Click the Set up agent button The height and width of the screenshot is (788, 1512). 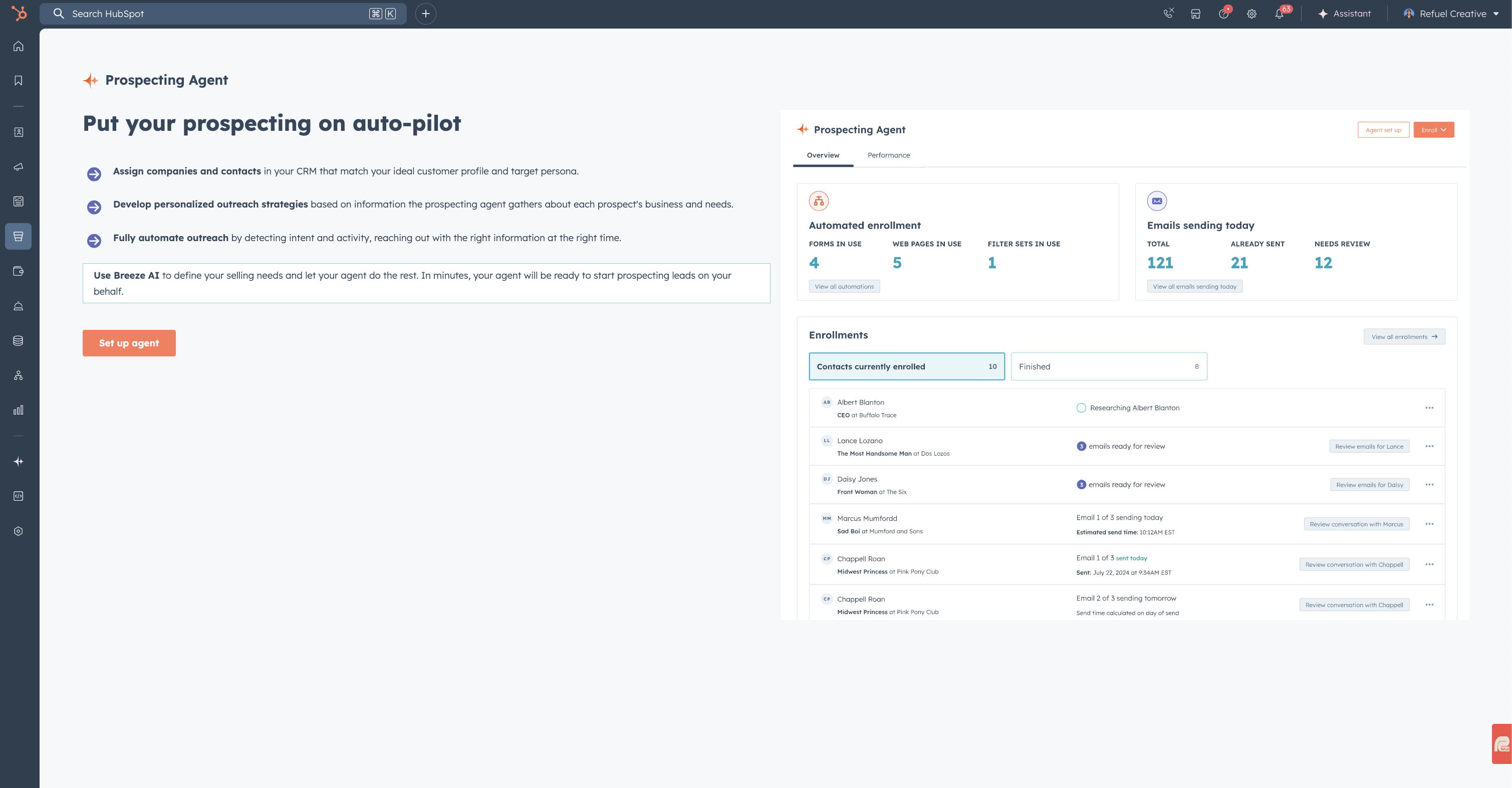(x=129, y=343)
